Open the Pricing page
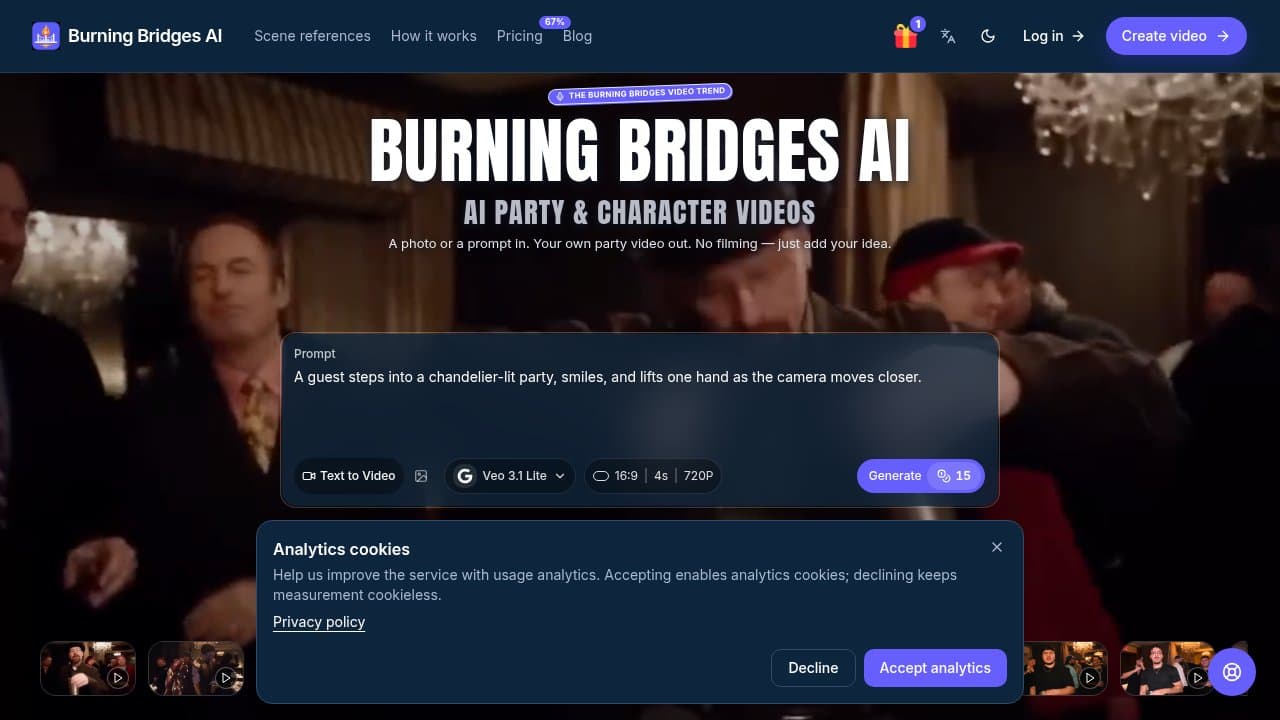Screen dimensions: 1280x720 [520, 36]
